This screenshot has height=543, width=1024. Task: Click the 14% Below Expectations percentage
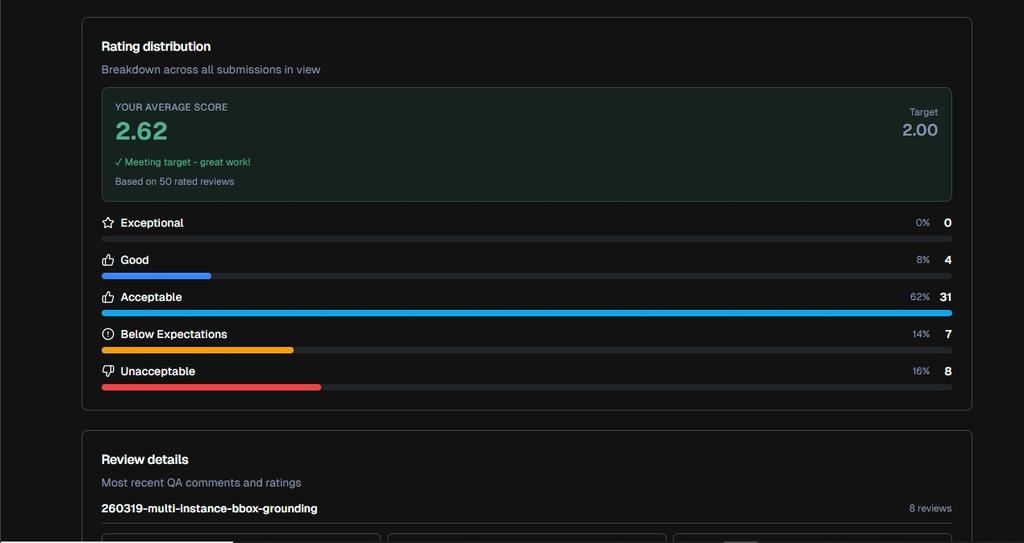[921, 334]
